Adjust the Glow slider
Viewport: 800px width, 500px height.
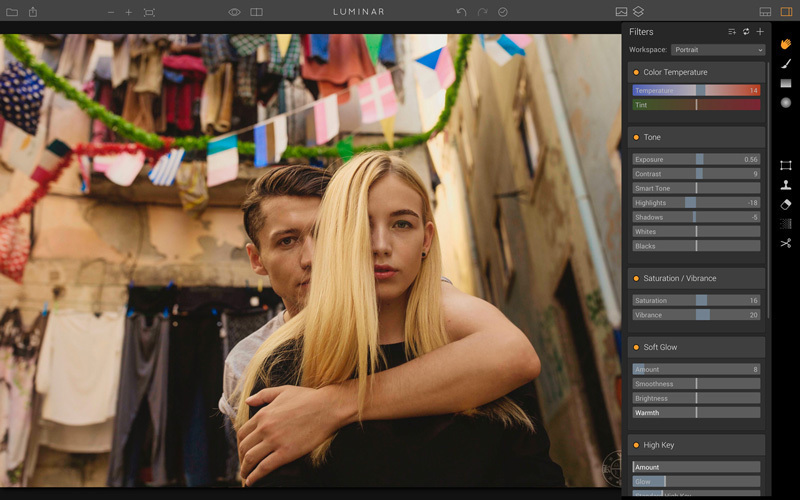696,482
